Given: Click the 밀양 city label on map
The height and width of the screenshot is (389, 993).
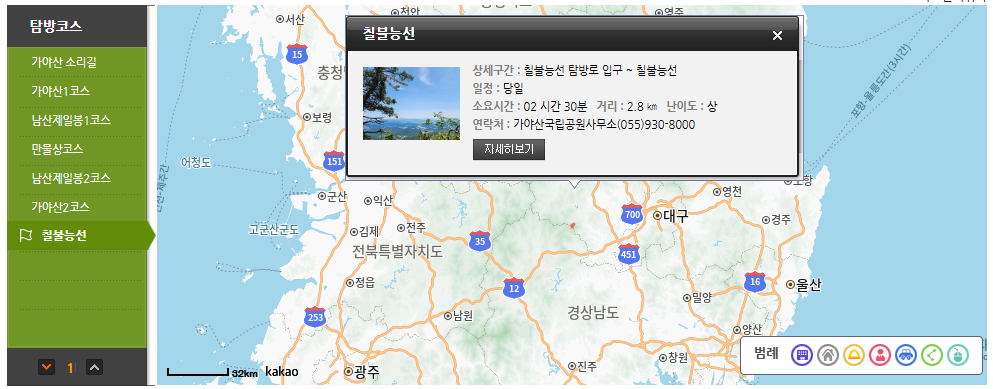Looking at the screenshot, I should coord(702,297).
